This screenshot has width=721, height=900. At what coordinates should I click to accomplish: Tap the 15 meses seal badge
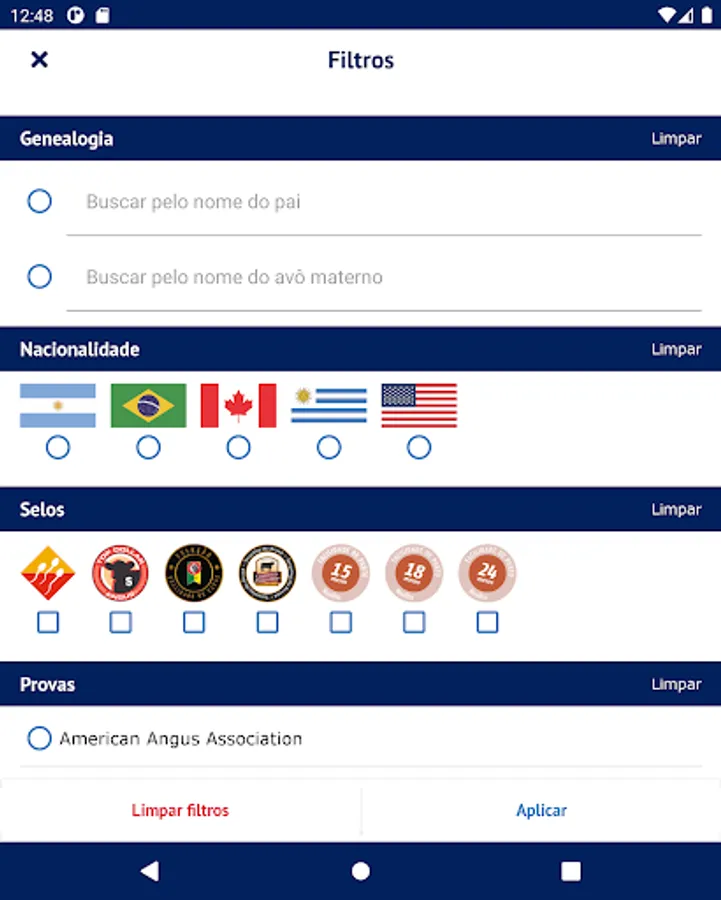click(341, 573)
